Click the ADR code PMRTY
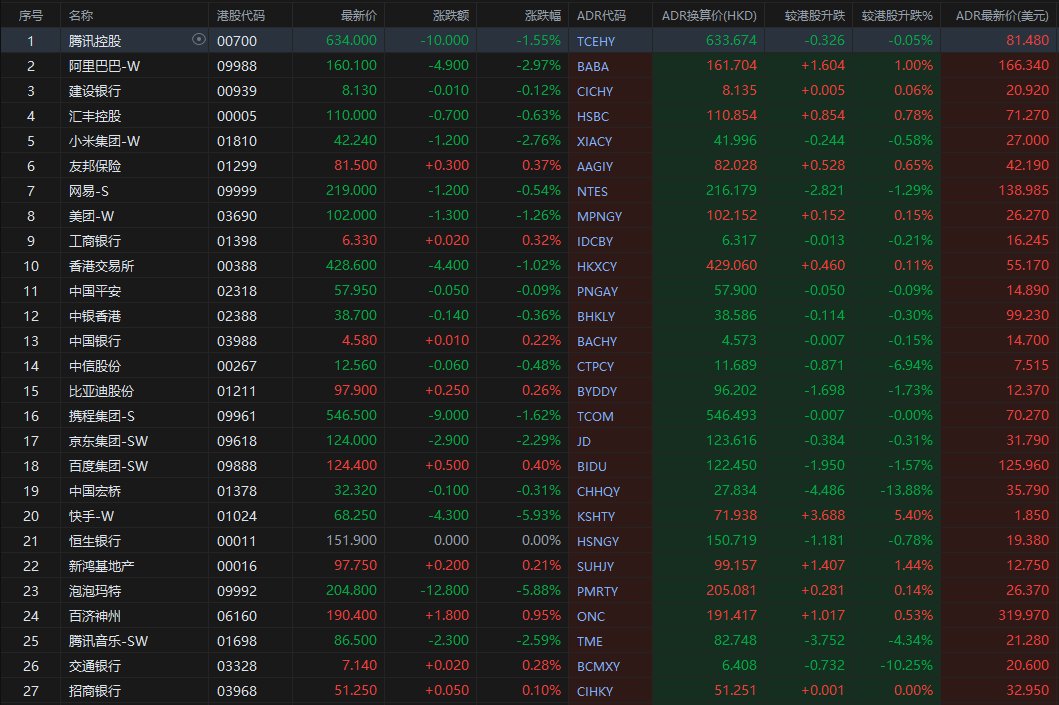Screen dimensions: 1059x705 click(x=597, y=591)
